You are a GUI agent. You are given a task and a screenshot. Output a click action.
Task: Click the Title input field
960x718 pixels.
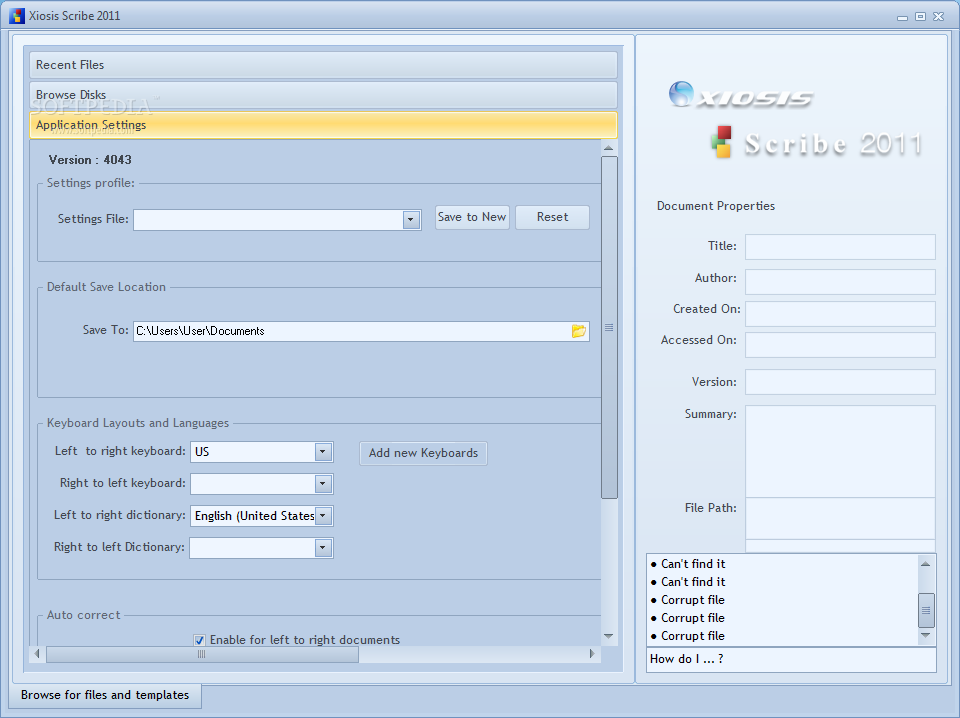(840, 247)
